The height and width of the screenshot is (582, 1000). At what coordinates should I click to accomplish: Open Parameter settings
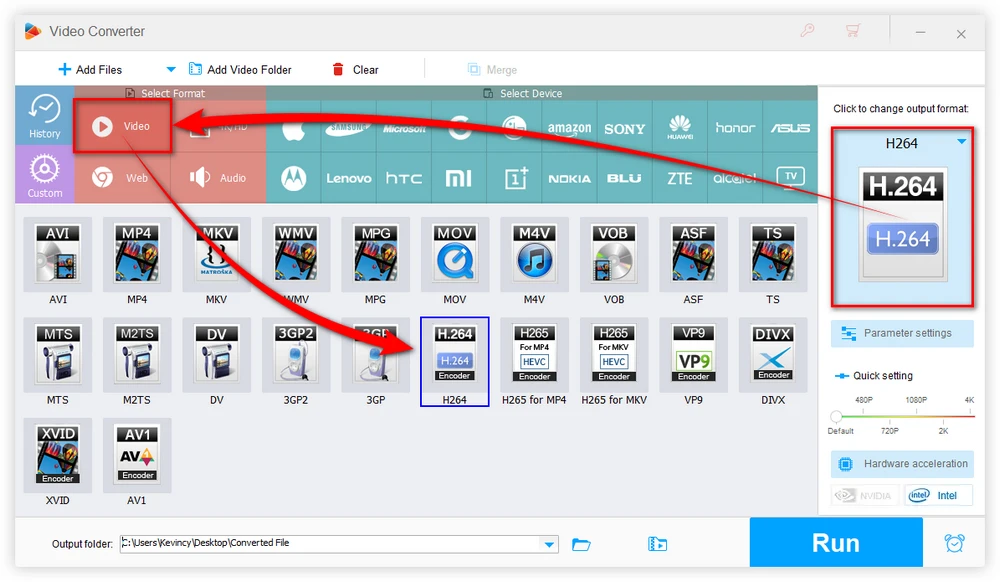pos(902,333)
